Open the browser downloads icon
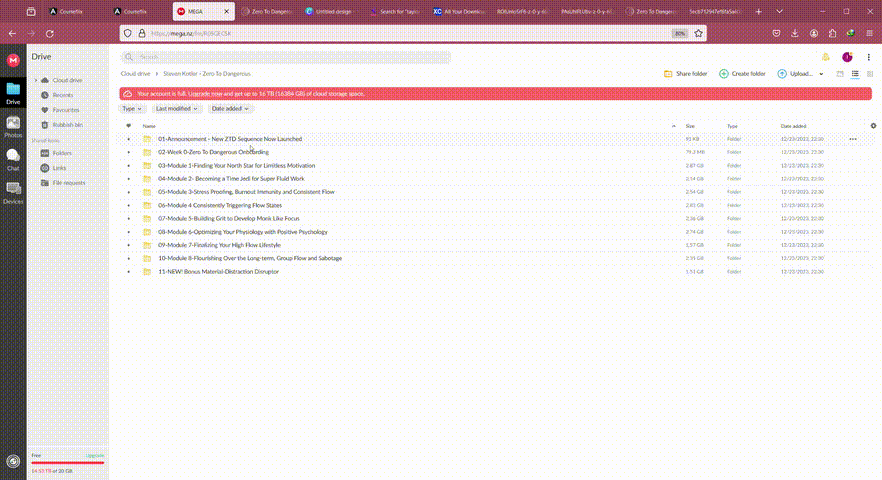This screenshot has width=882, height=480. (795, 33)
